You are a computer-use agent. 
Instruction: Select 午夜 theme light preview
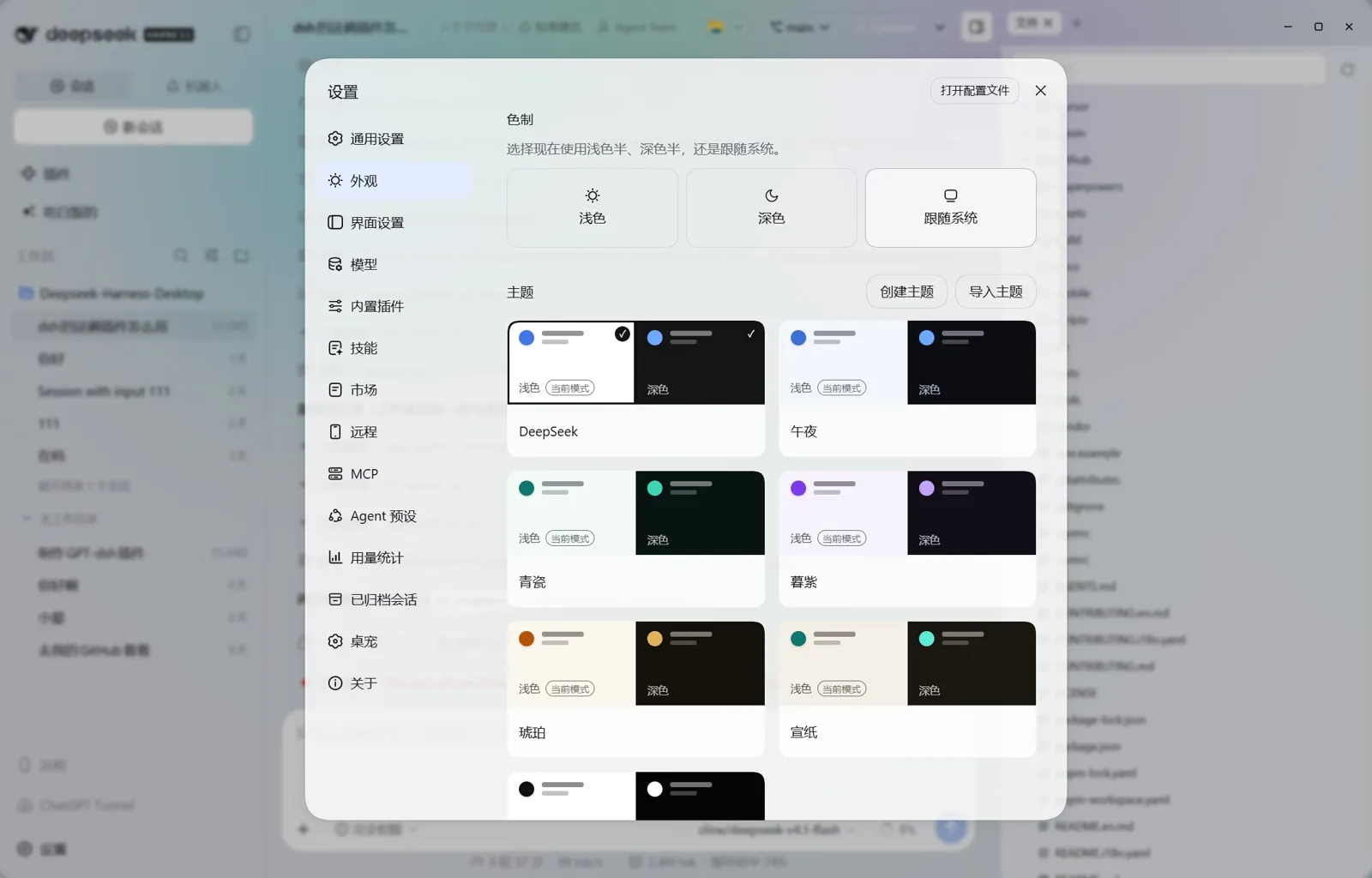(x=843, y=363)
